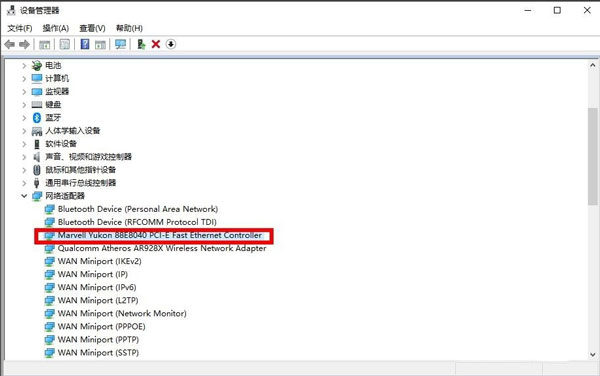The image size is (600, 376).
Task: Click the Forward arrow toolbar icon
Action: 24,44
